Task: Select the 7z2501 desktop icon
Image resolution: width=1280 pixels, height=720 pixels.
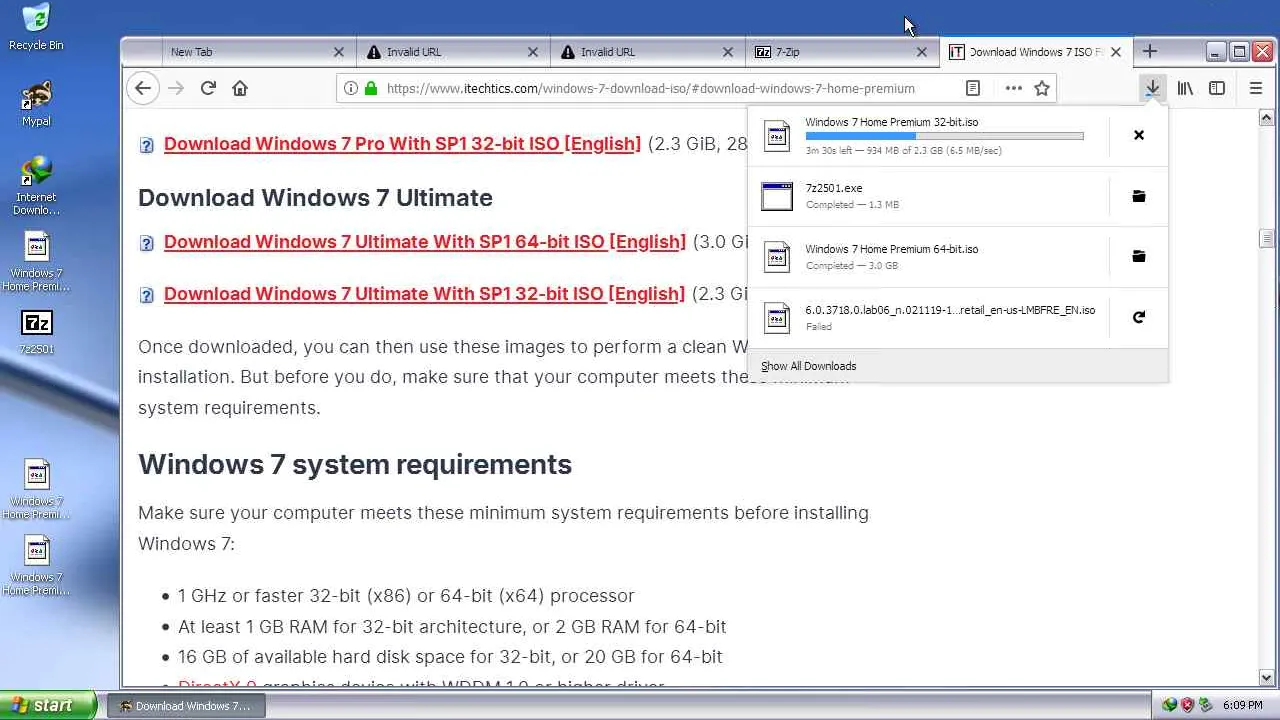Action: 36,332
